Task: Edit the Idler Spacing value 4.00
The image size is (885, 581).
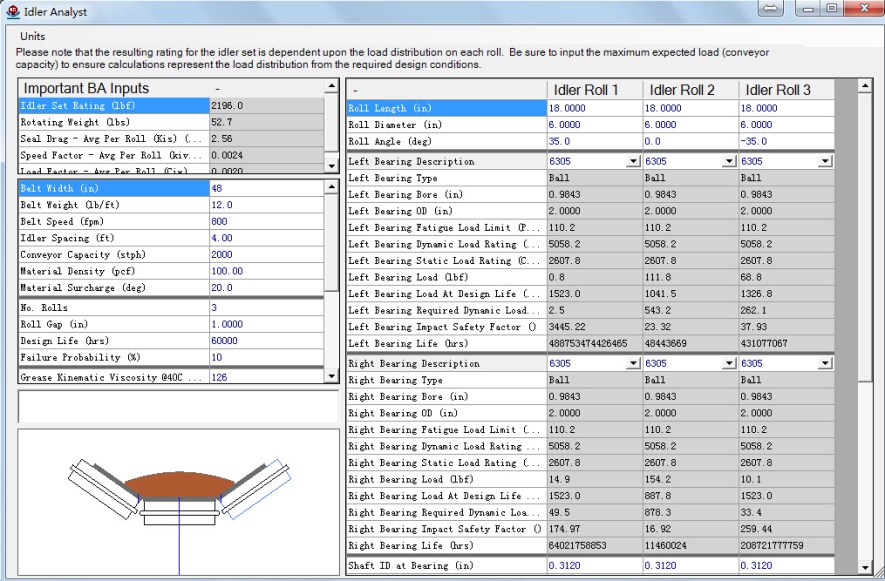Action: (x=266, y=238)
